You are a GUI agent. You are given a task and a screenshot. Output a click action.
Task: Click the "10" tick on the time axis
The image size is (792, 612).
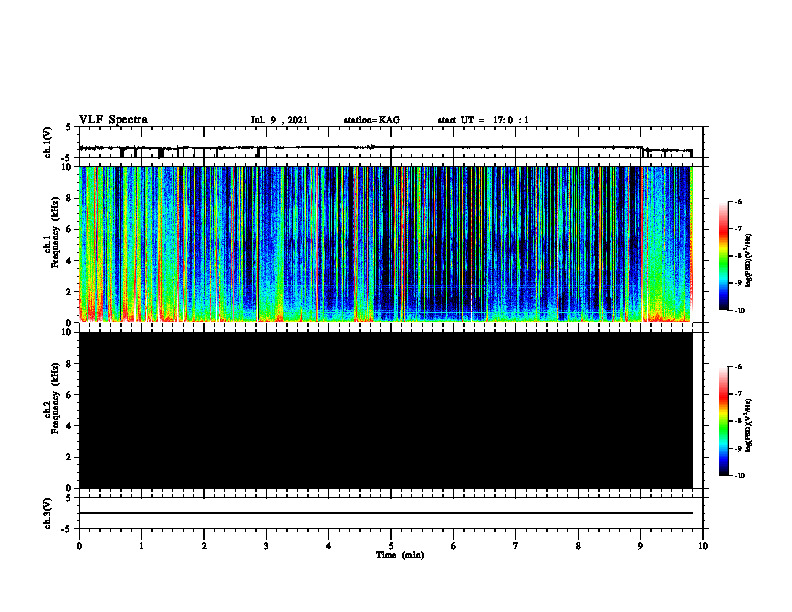(703, 546)
